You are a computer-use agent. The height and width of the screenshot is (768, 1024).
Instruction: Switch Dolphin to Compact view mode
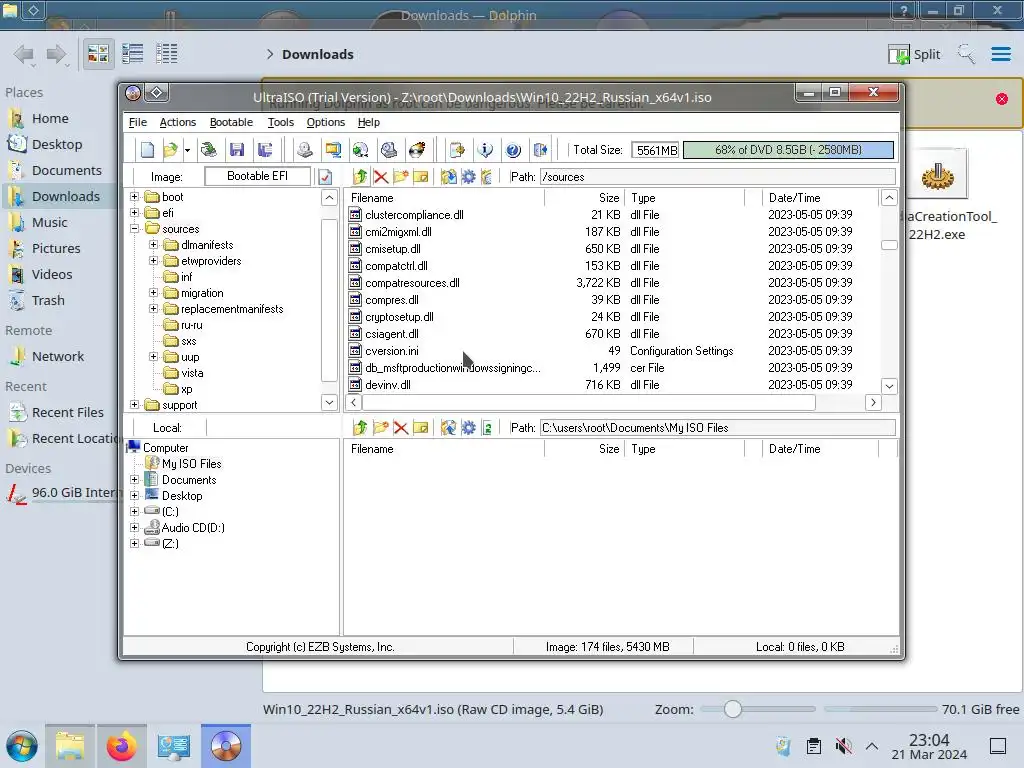tap(133, 54)
